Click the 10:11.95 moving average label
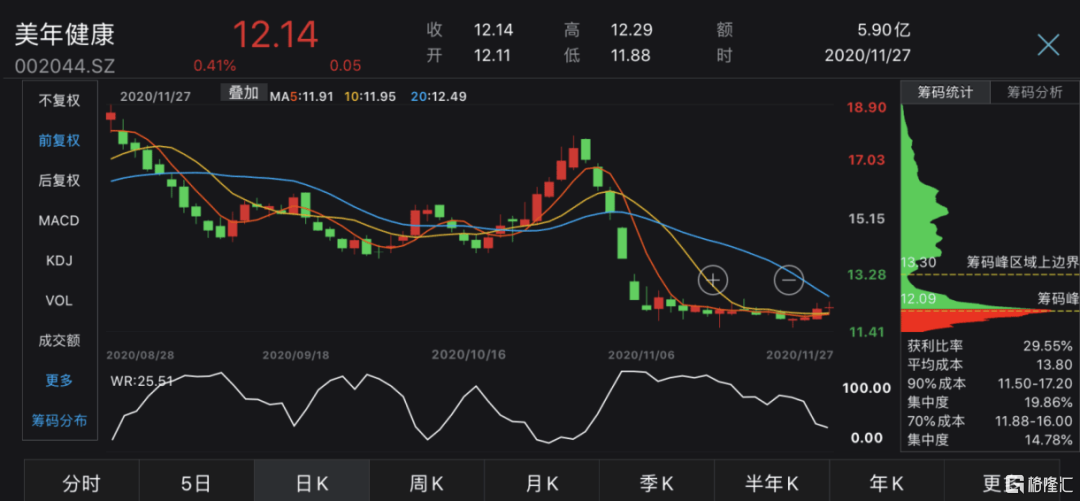Viewport: 1080px width, 501px height. coord(370,96)
